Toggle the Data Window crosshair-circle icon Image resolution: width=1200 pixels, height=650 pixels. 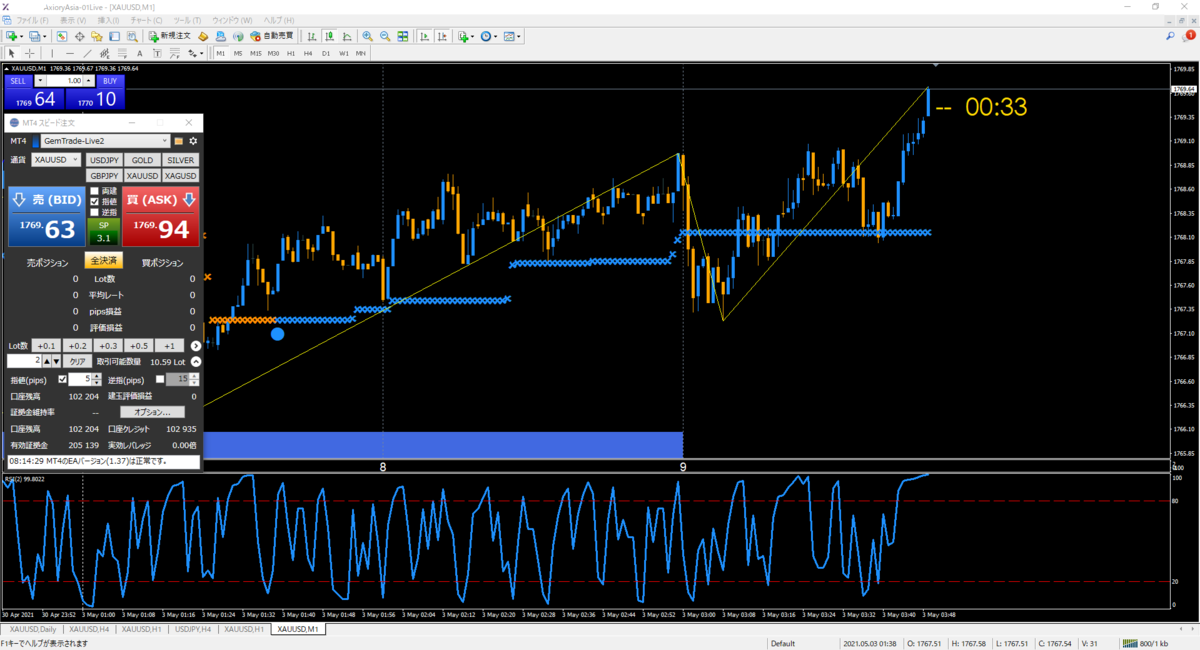click(79, 36)
